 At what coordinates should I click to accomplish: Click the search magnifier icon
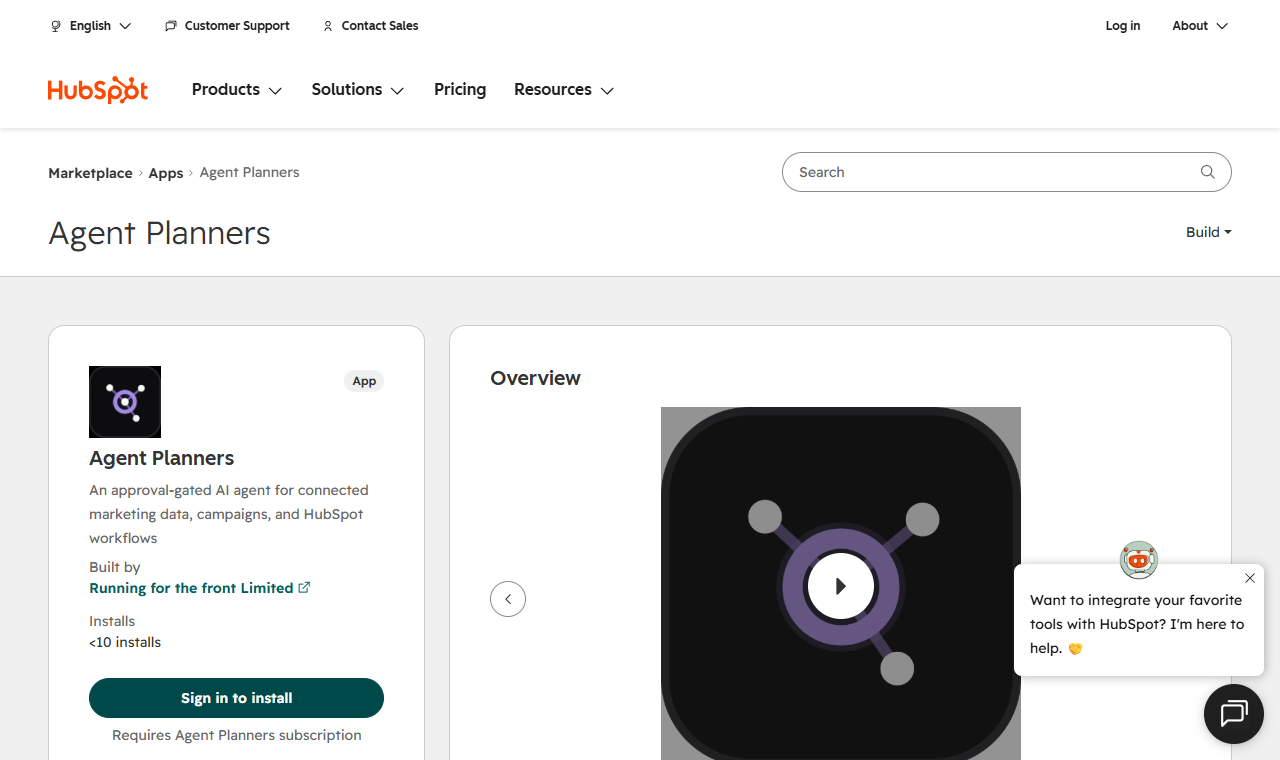click(1208, 172)
